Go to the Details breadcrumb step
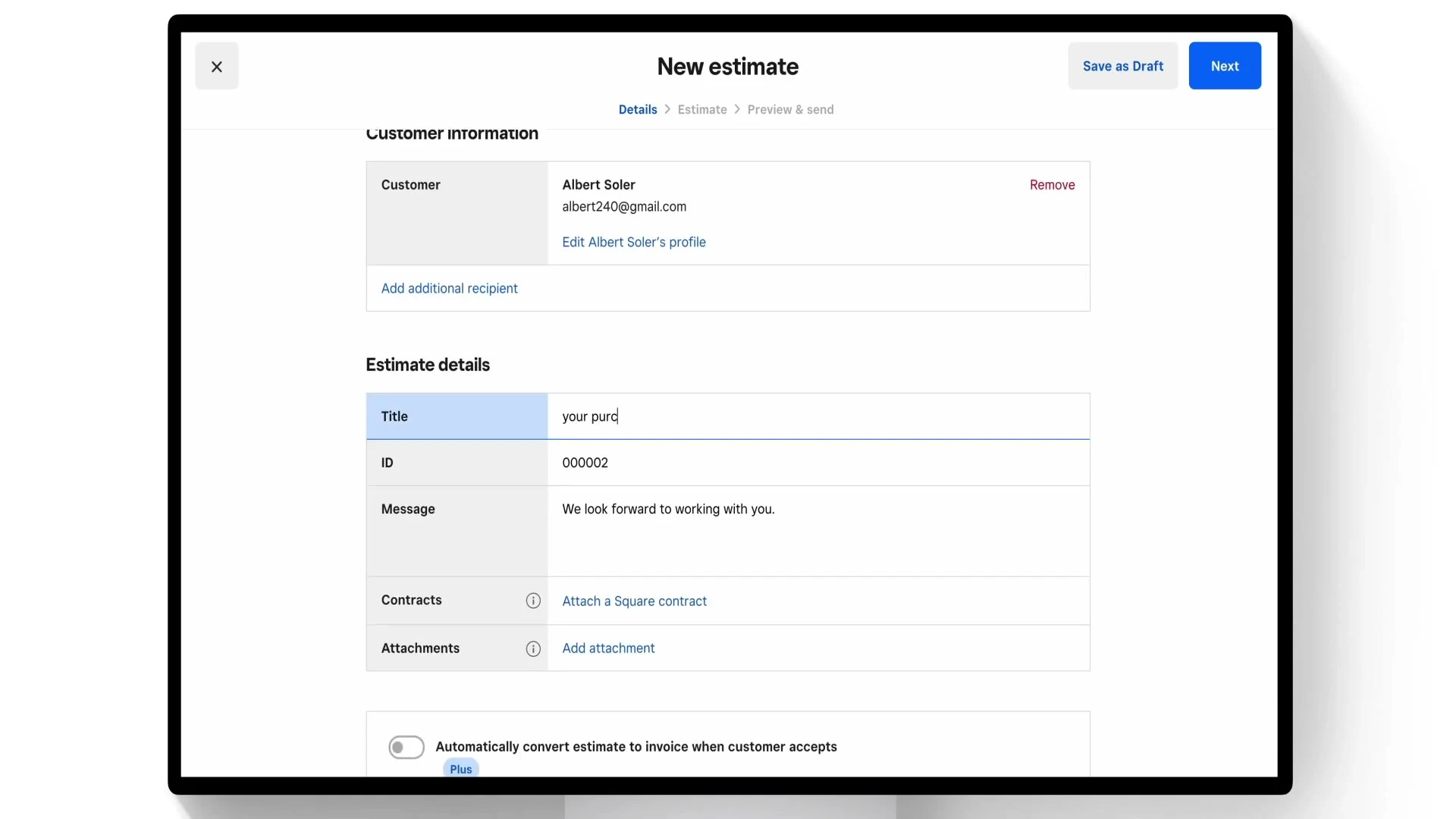 [x=638, y=109]
